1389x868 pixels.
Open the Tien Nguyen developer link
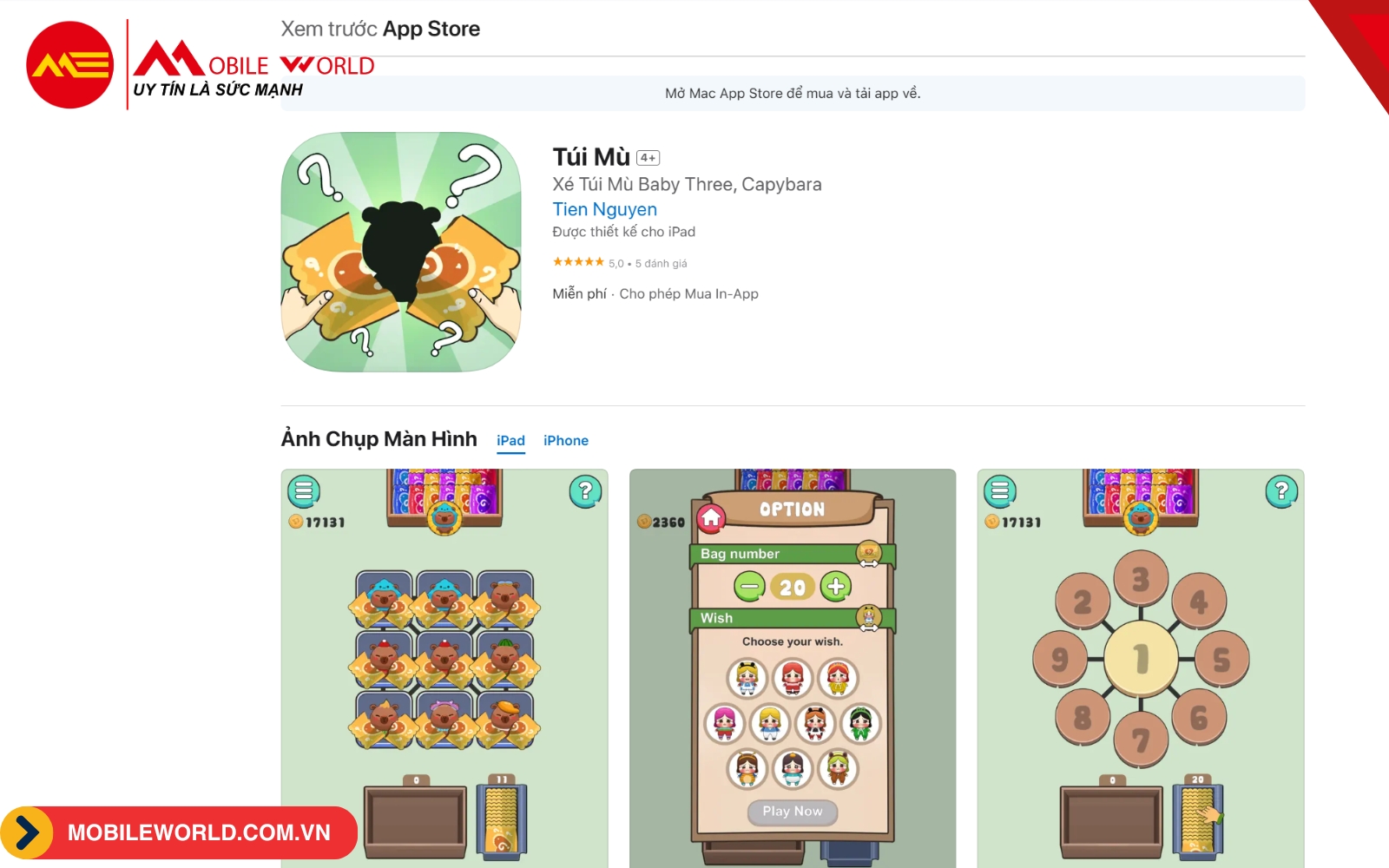point(604,209)
